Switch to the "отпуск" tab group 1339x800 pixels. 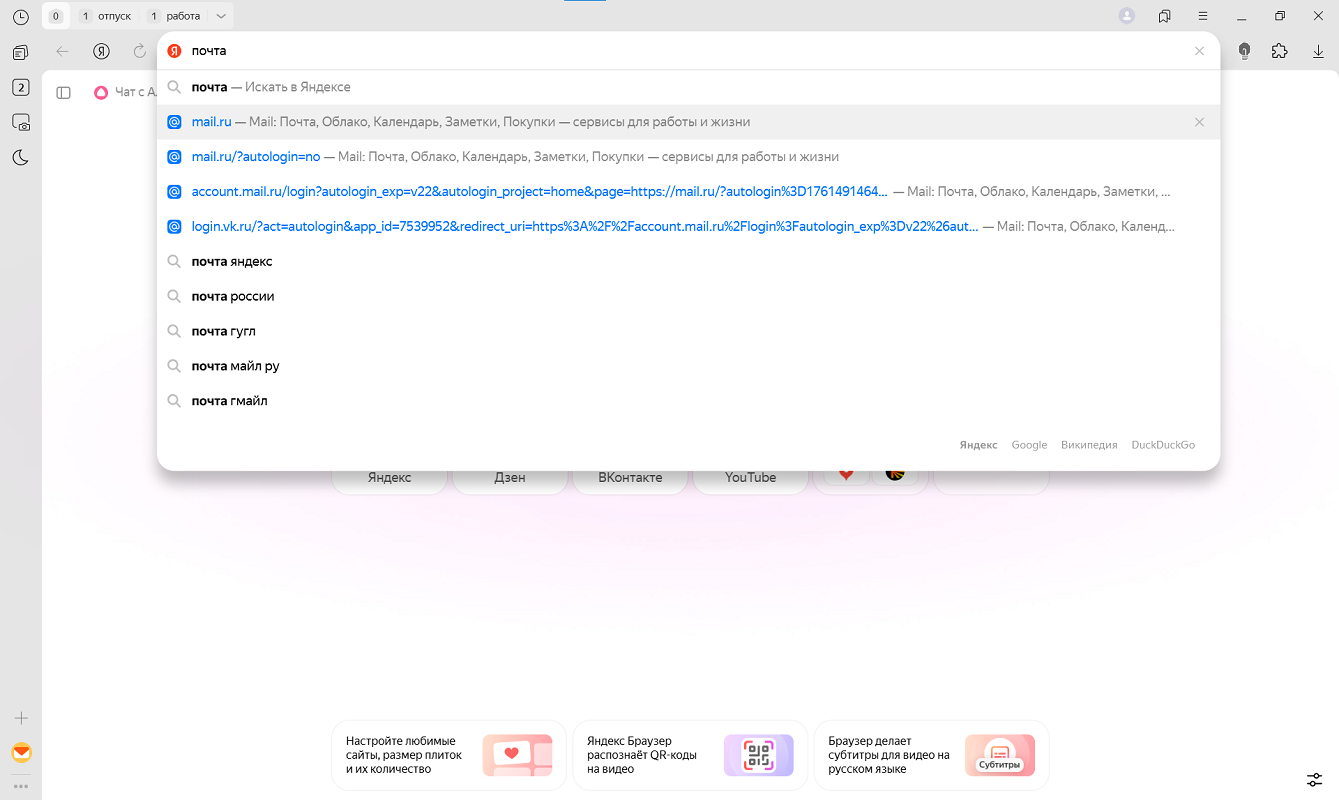[x=106, y=16]
